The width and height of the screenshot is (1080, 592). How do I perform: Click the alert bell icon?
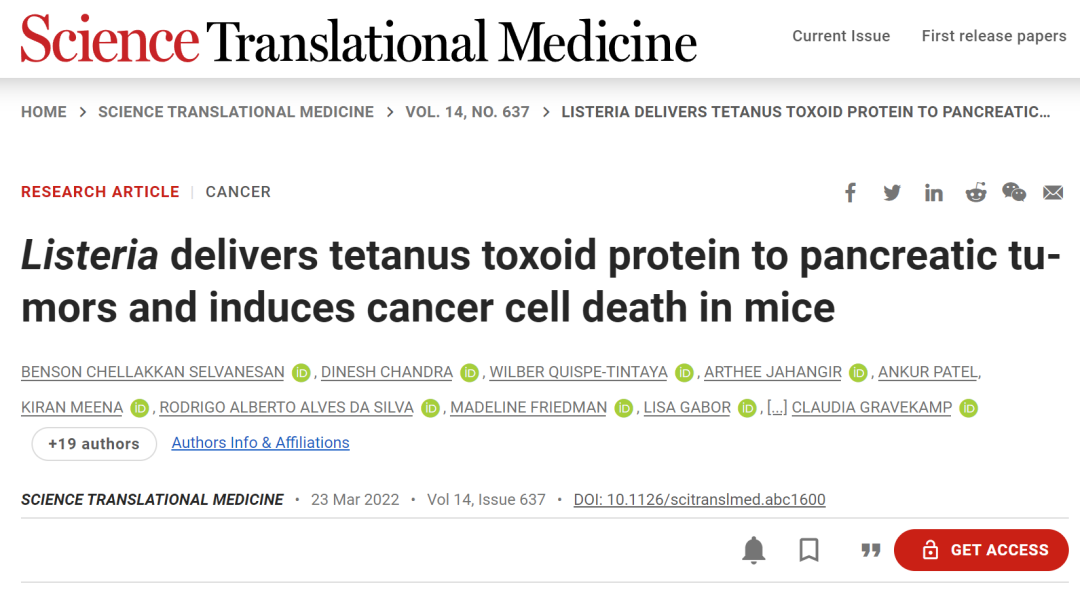coord(754,550)
